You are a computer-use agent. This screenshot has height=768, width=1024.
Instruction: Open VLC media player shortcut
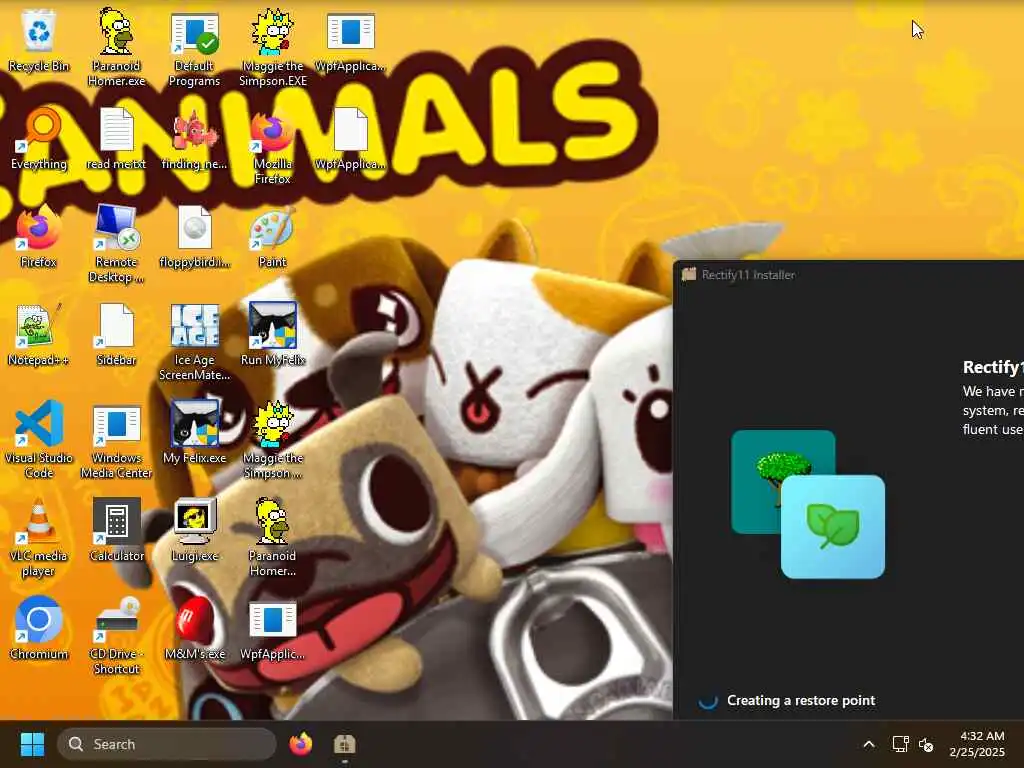[39, 537]
